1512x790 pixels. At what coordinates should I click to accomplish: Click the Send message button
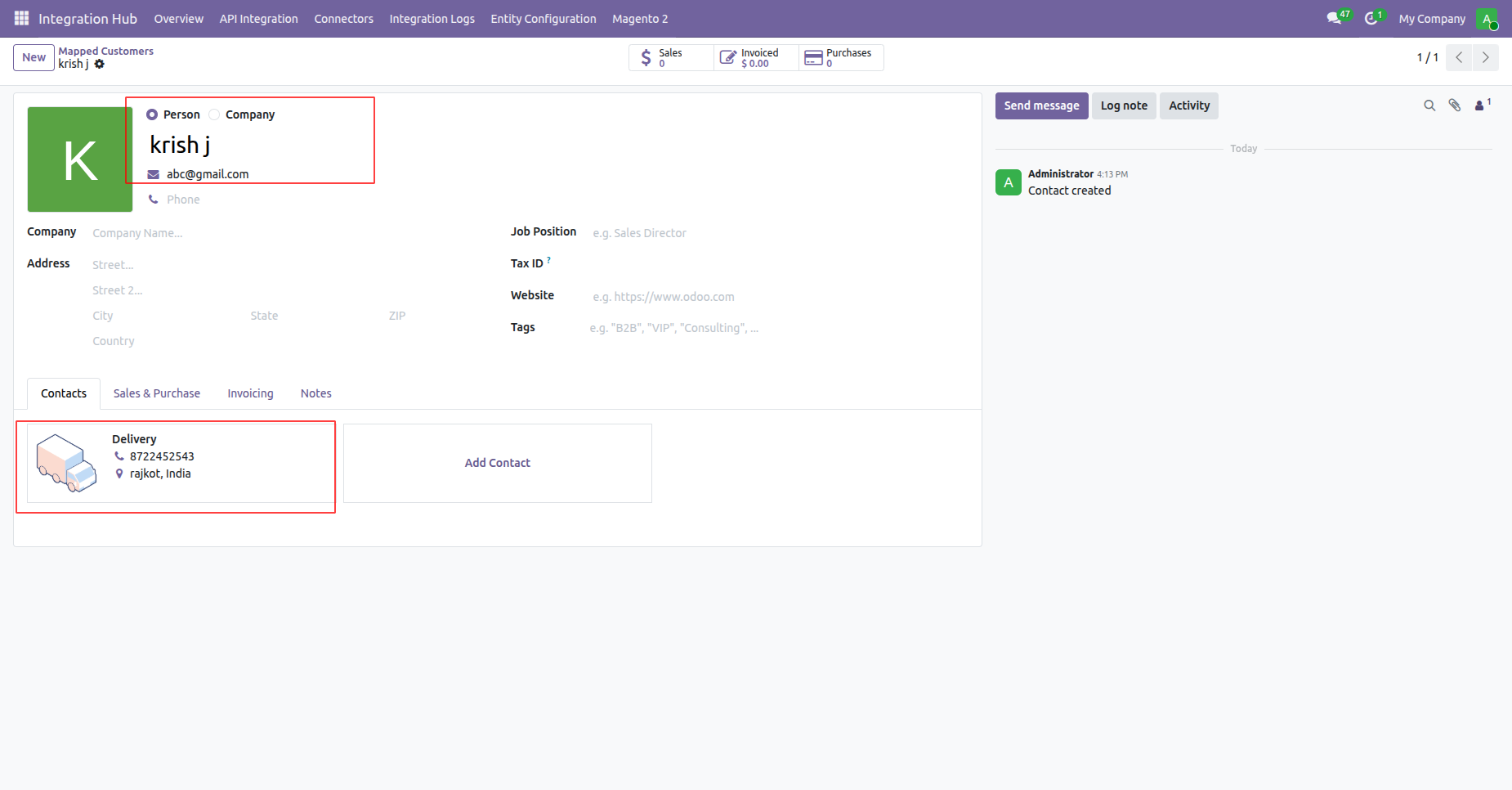point(1041,105)
